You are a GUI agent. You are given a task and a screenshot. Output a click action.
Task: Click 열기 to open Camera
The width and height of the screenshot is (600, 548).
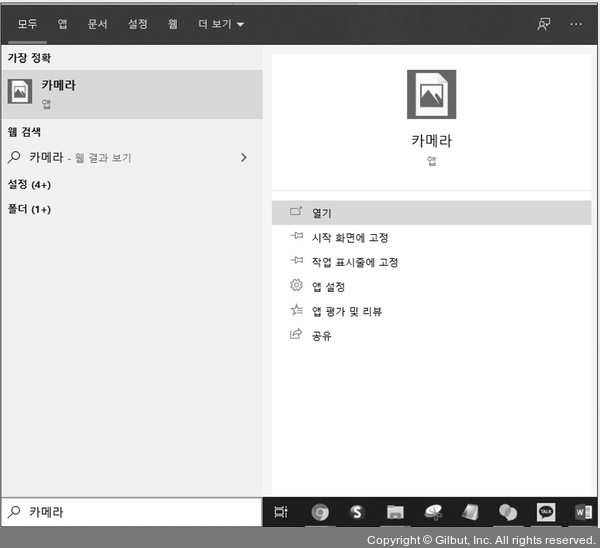(x=321, y=213)
